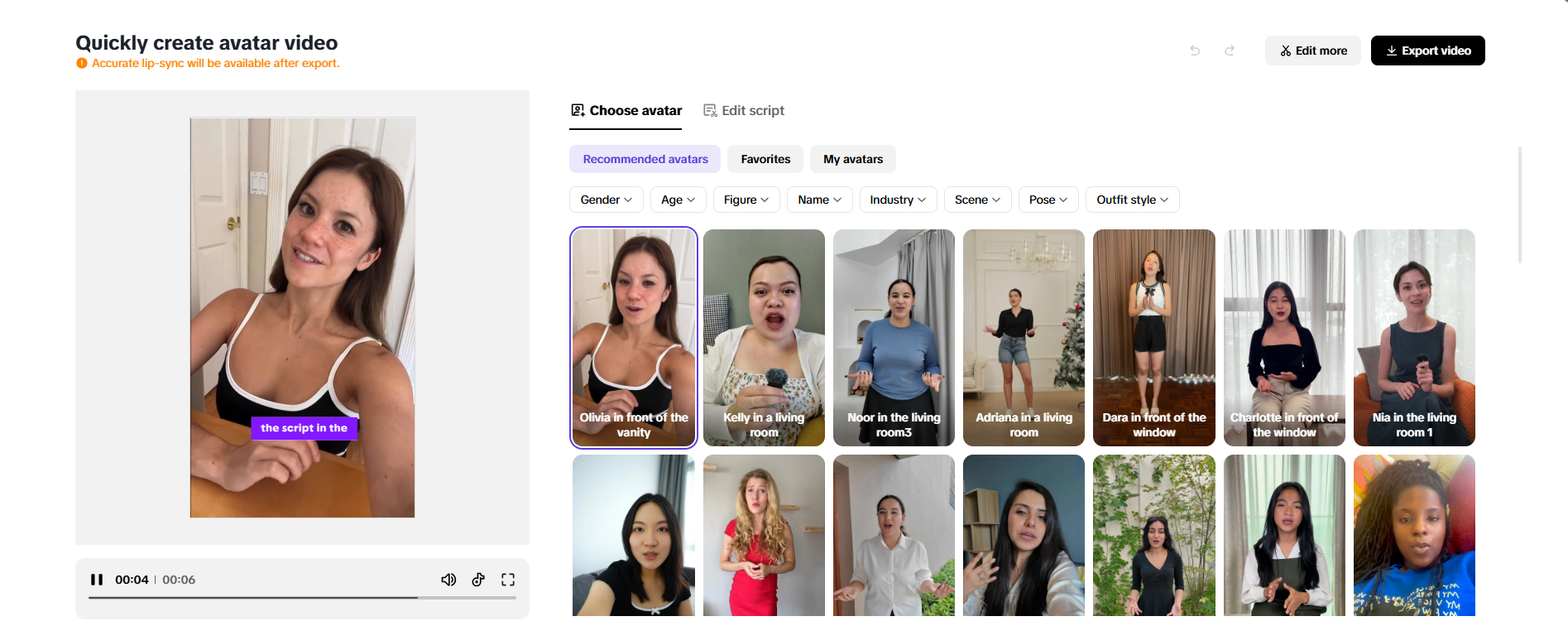
Task: Click the 00:06 total duration text
Action: tap(179, 580)
